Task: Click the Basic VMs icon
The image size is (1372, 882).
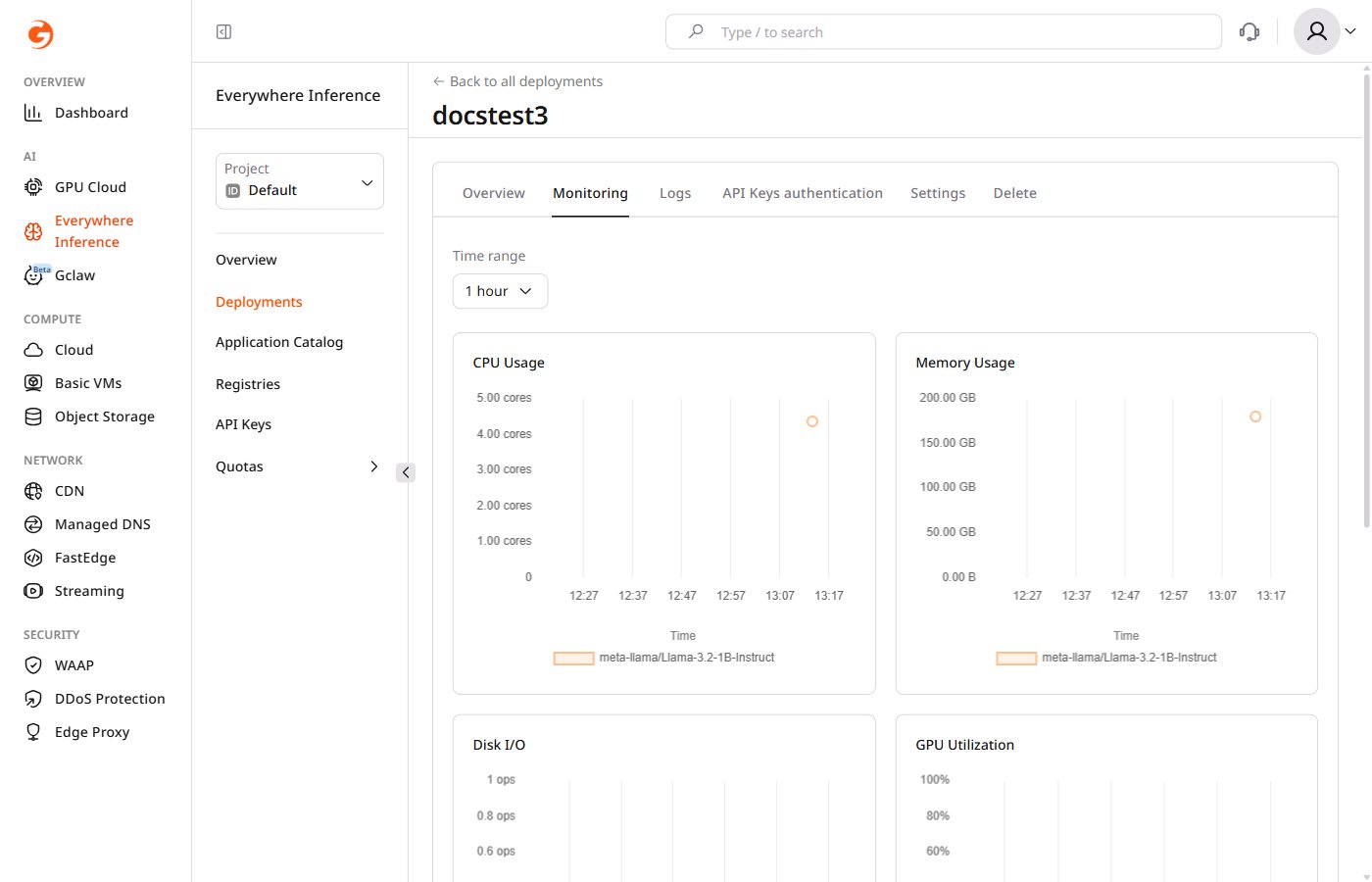Action: pyautogui.click(x=33, y=383)
